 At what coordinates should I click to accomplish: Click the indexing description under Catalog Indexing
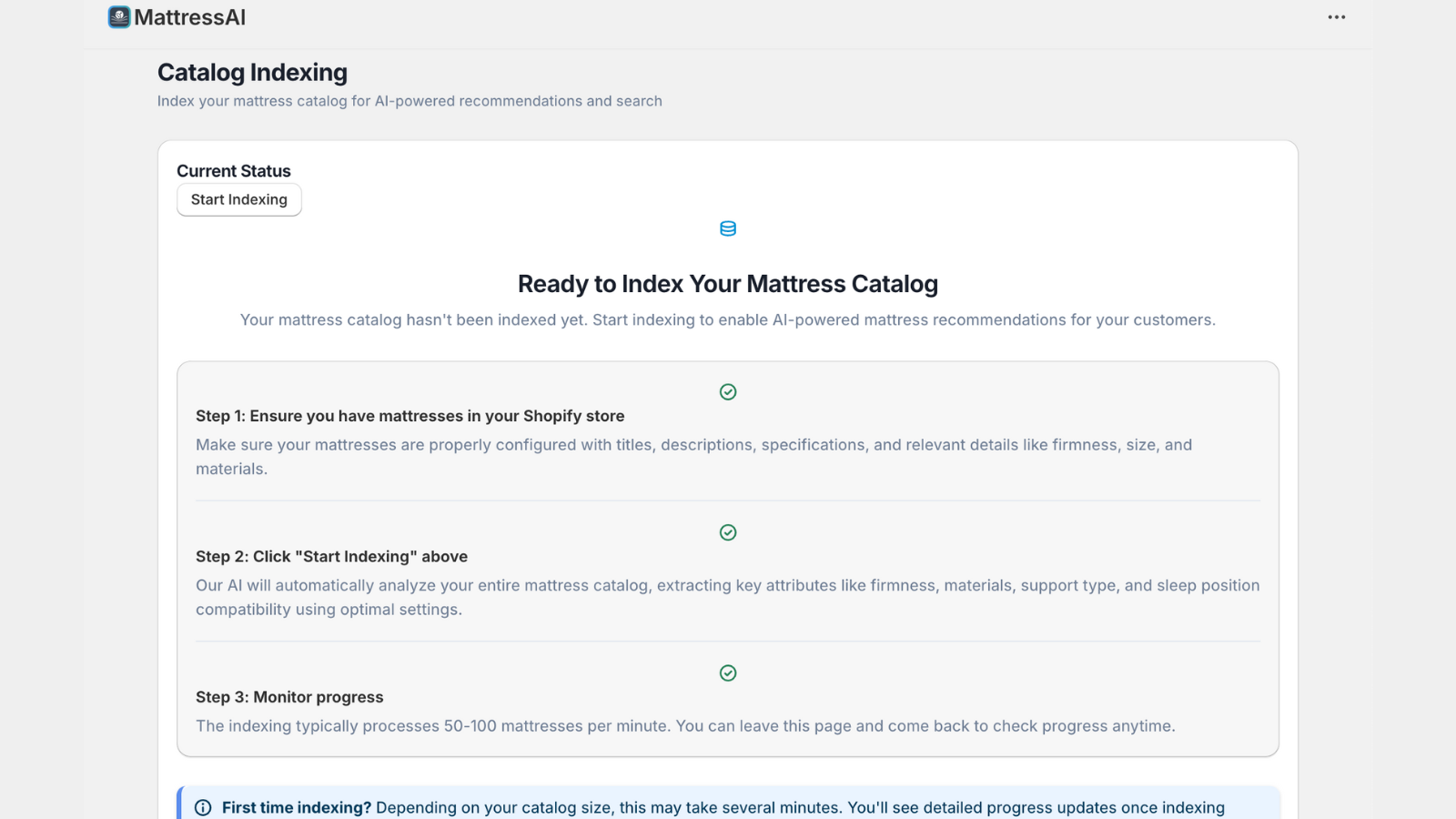point(409,101)
